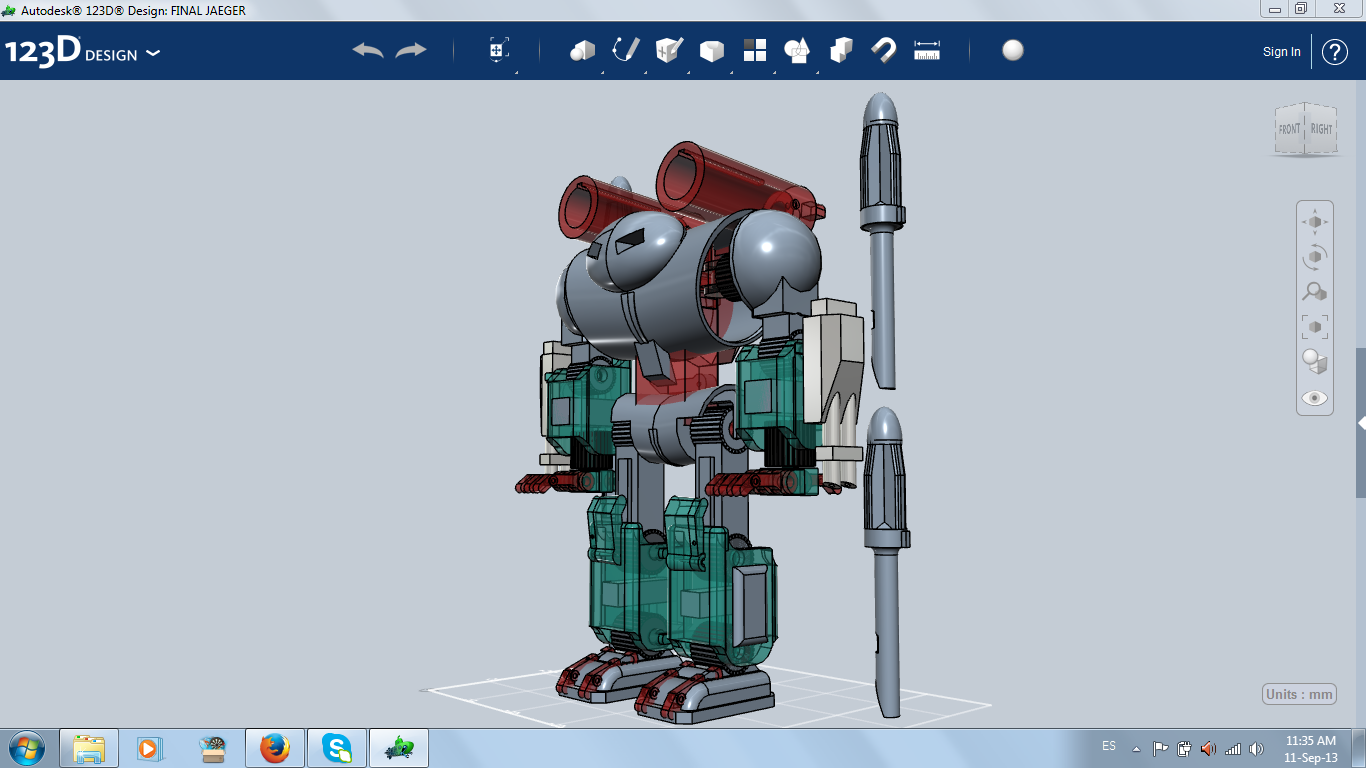The image size is (1366, 769).
Task: Click the Sign In link
Action: 1281,51
